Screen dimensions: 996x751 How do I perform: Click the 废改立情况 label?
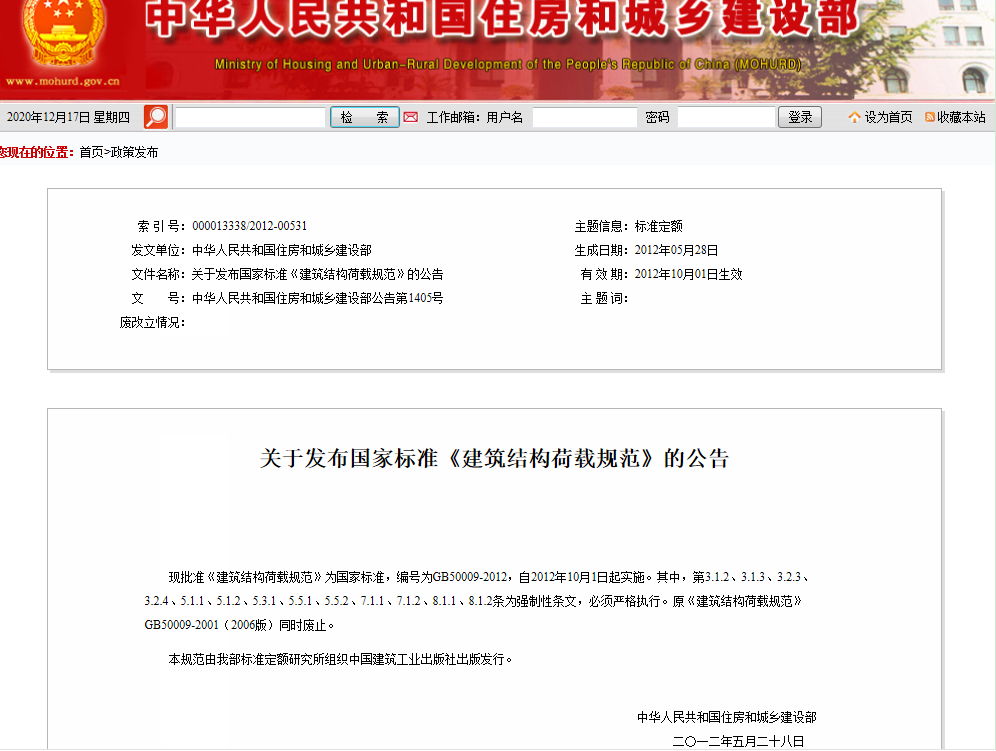point(152,323)
